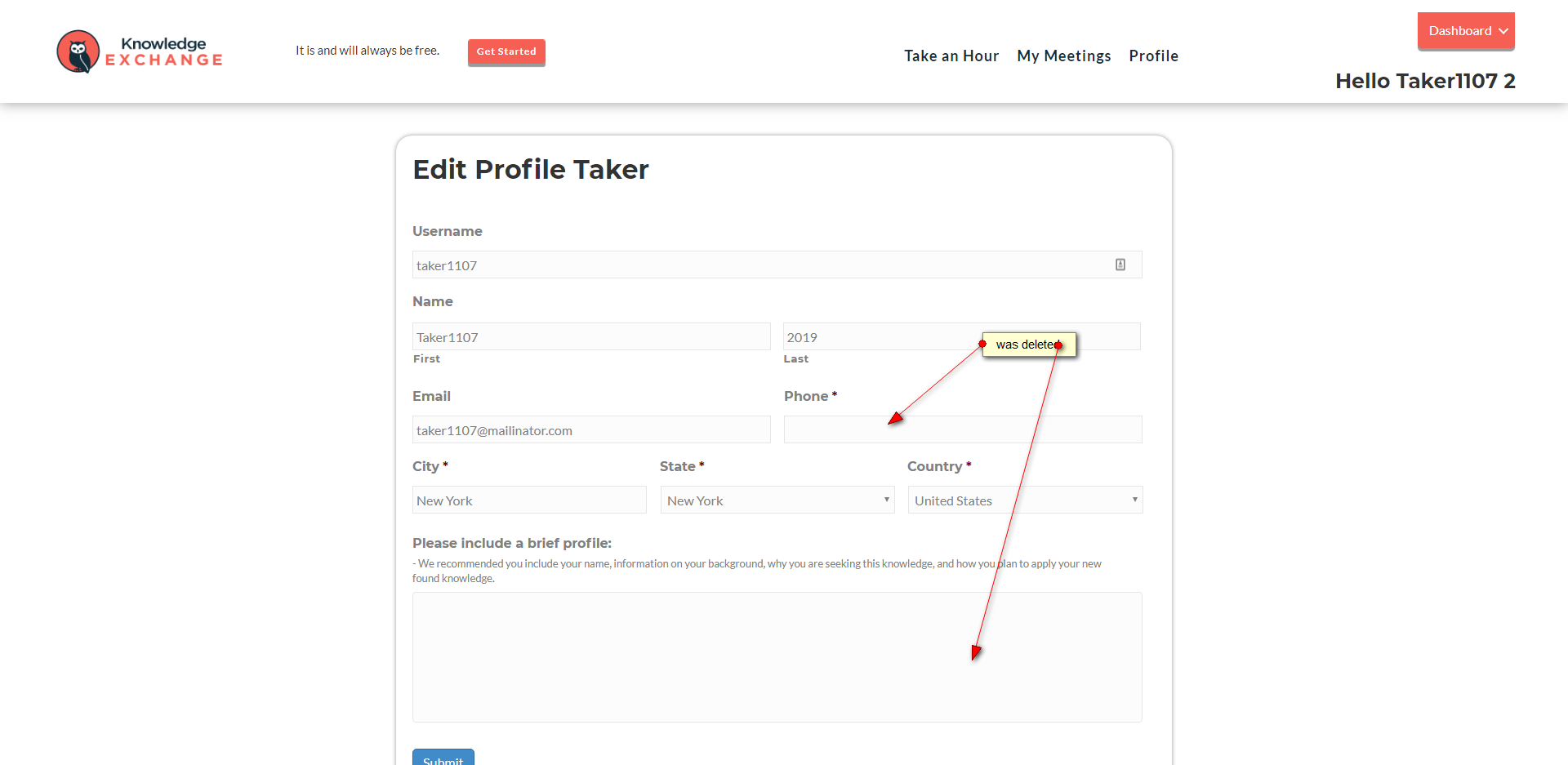The image size is (1568, 765).
Task: Click the Dashboard chevron arrow icon
Action: pyautogui.click(x=1503, y=31)
